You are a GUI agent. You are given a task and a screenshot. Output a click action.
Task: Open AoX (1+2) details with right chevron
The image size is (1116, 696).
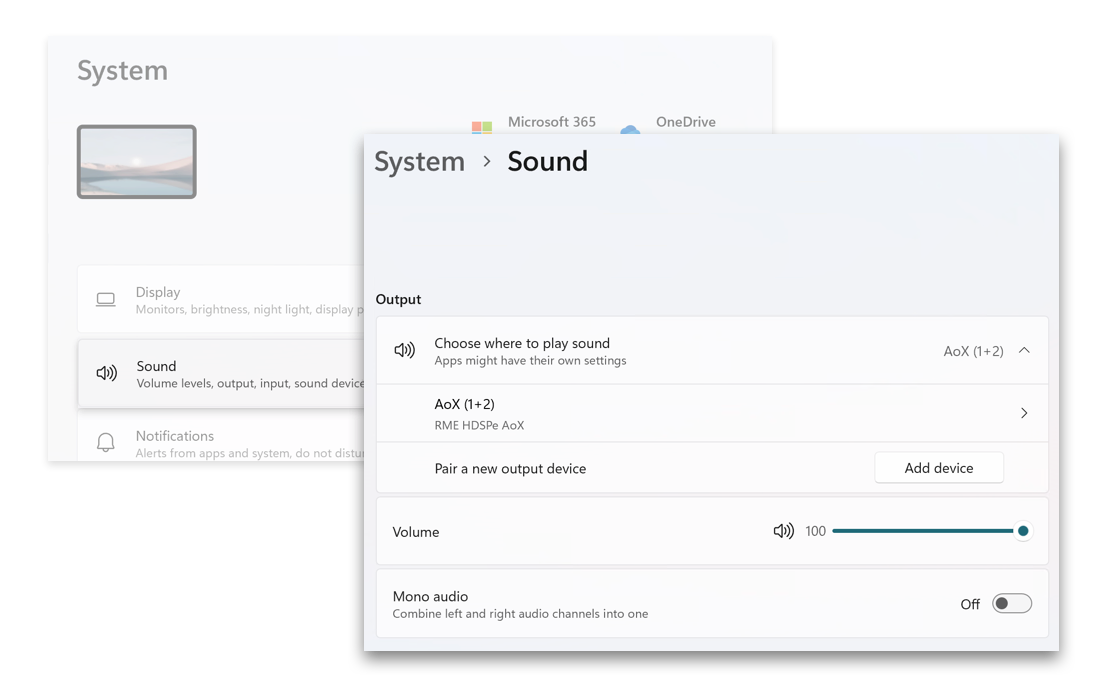click(1024, 413)
